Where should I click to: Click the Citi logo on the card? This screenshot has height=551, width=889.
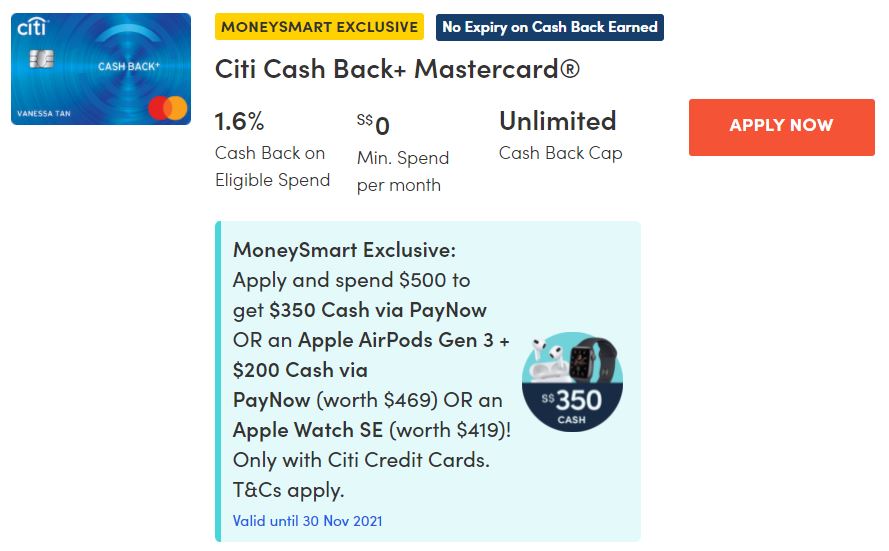(32, 27)
